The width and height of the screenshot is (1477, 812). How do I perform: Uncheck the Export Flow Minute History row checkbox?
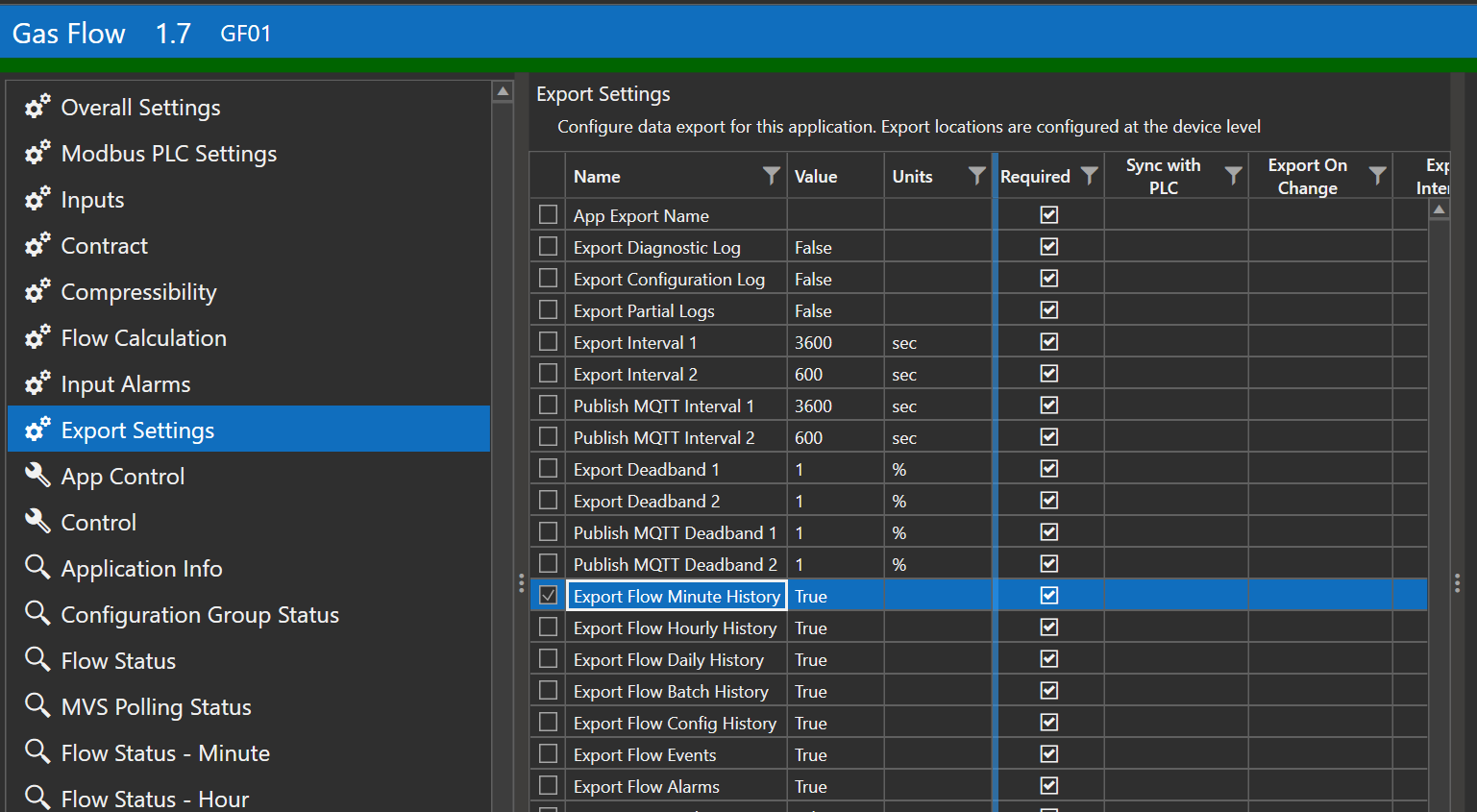548,596
